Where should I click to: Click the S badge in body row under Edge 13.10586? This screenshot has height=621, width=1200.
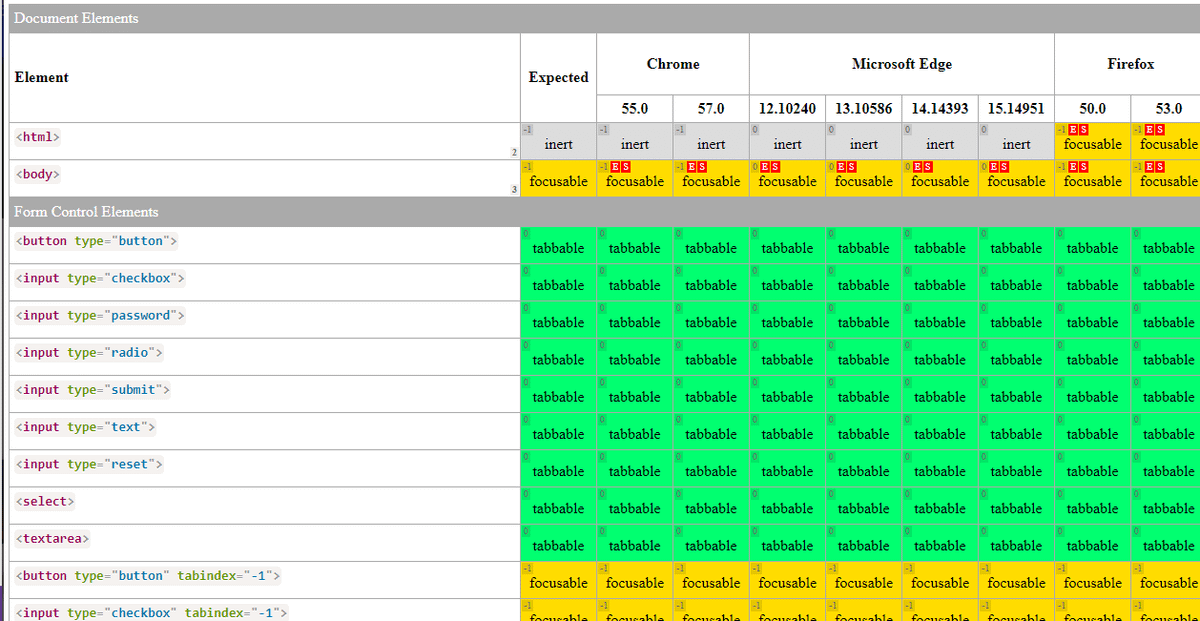853,167
